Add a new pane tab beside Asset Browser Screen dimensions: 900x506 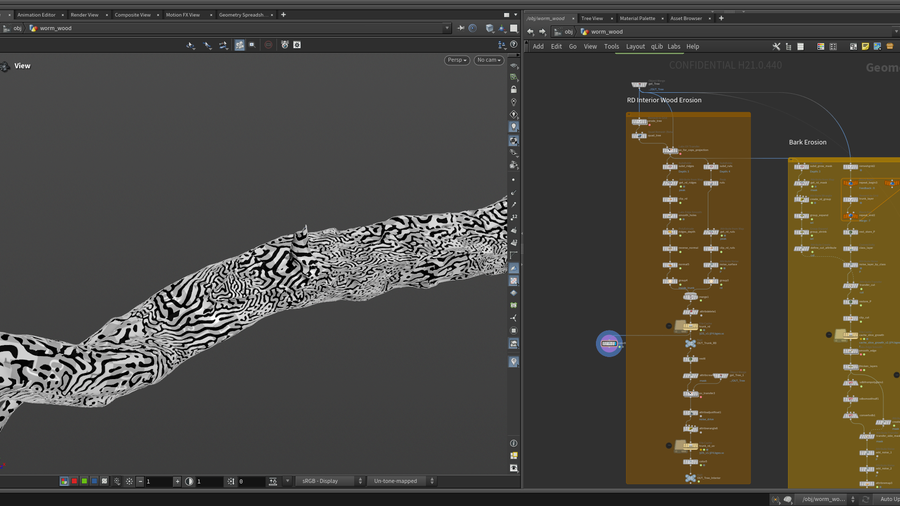tap(721, 18)
